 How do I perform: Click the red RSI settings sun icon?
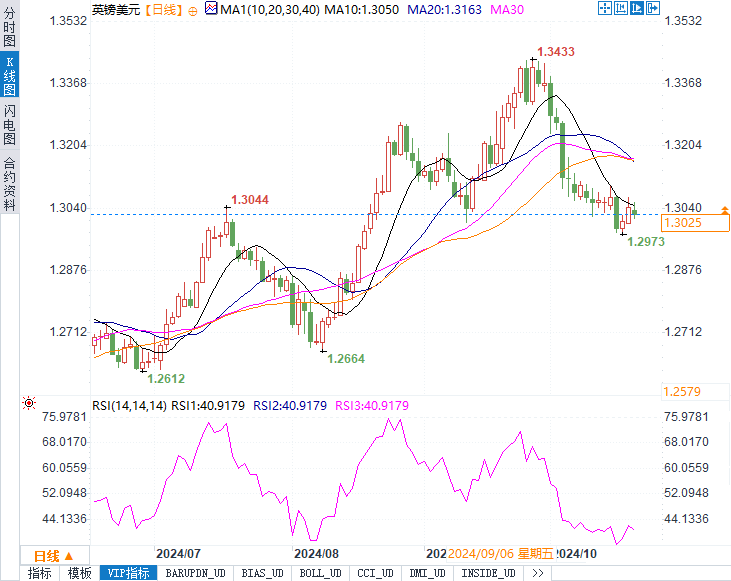coord(29,403)
